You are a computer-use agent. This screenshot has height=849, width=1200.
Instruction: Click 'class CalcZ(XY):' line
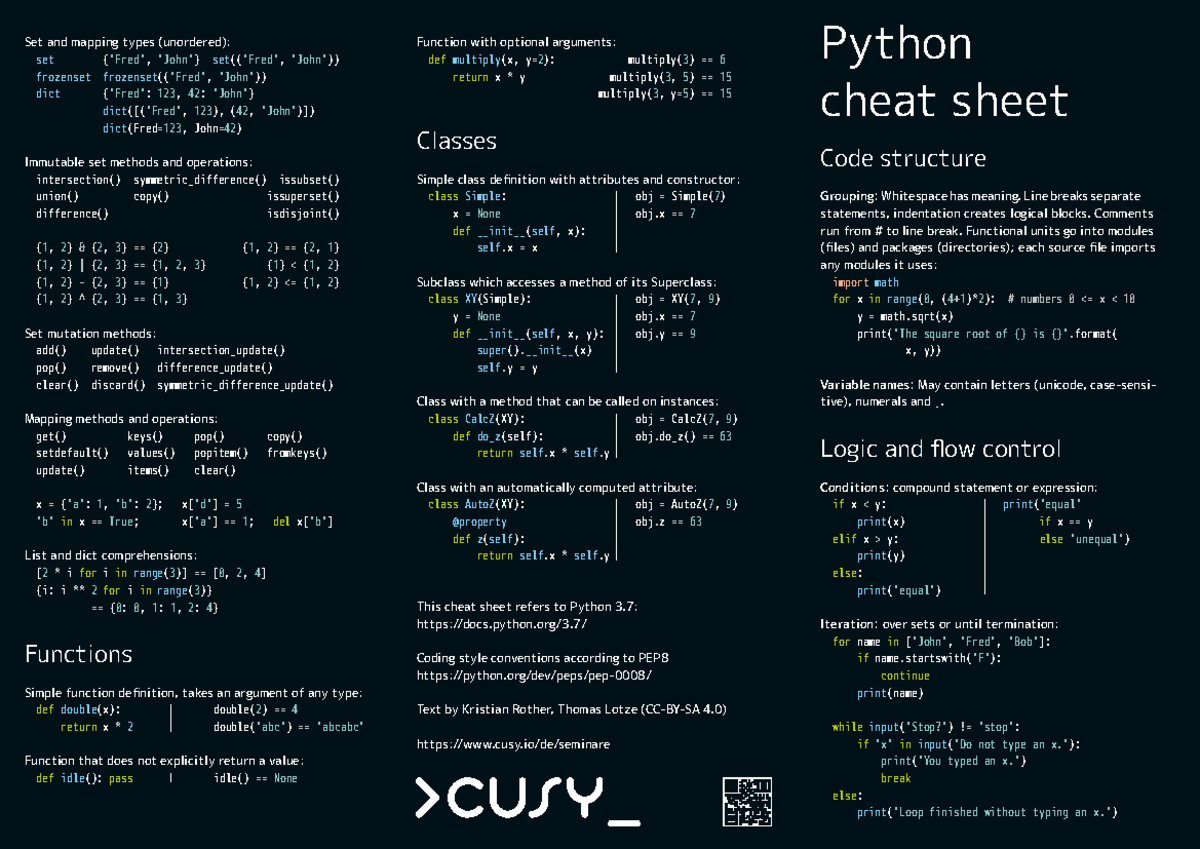pyautogui.click(x=476, y=419)
